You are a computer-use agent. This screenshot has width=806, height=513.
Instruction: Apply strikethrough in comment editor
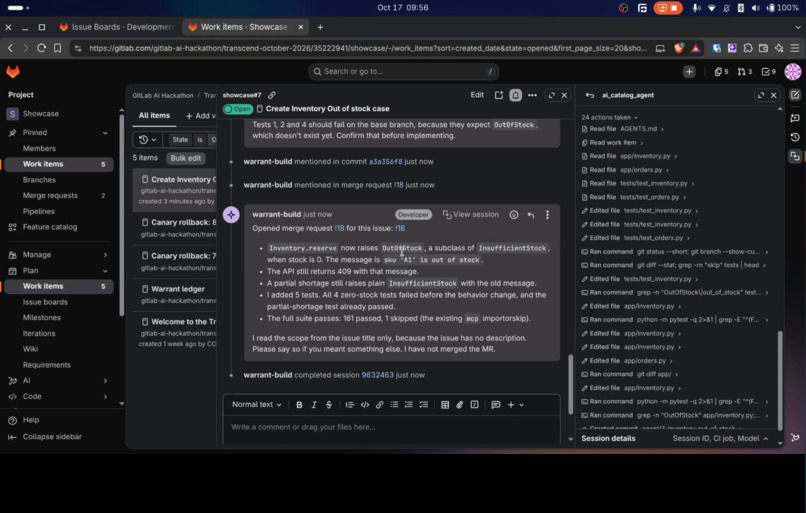(329, 405)
